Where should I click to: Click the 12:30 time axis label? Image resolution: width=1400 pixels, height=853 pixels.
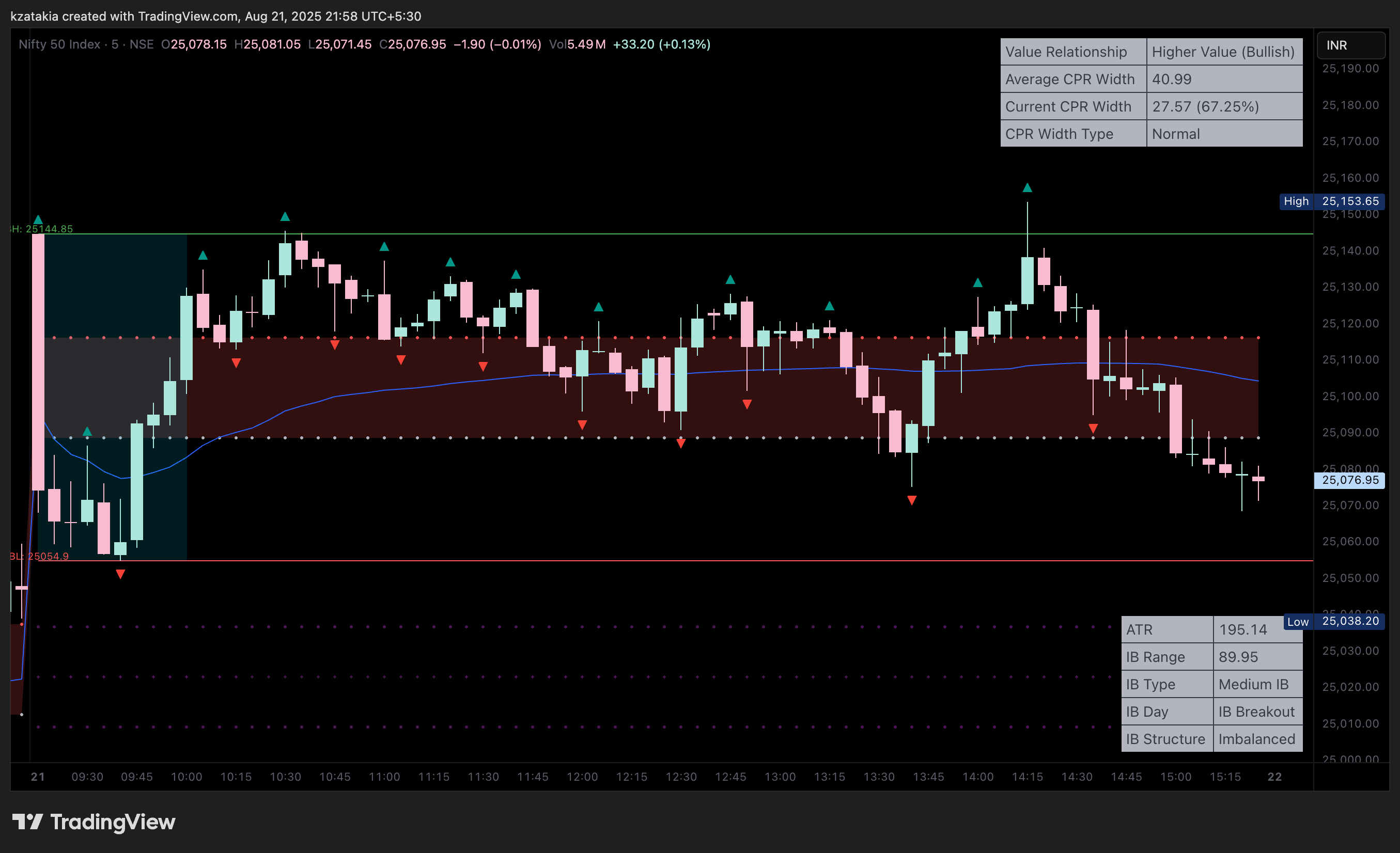tap(681, 777)
